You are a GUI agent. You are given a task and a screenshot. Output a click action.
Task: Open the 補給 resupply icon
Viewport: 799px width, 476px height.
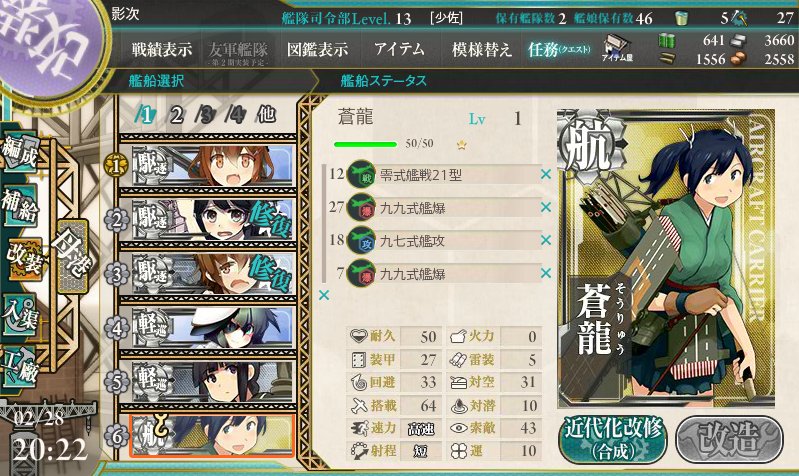pyautogui.click(x=20, y=205)
